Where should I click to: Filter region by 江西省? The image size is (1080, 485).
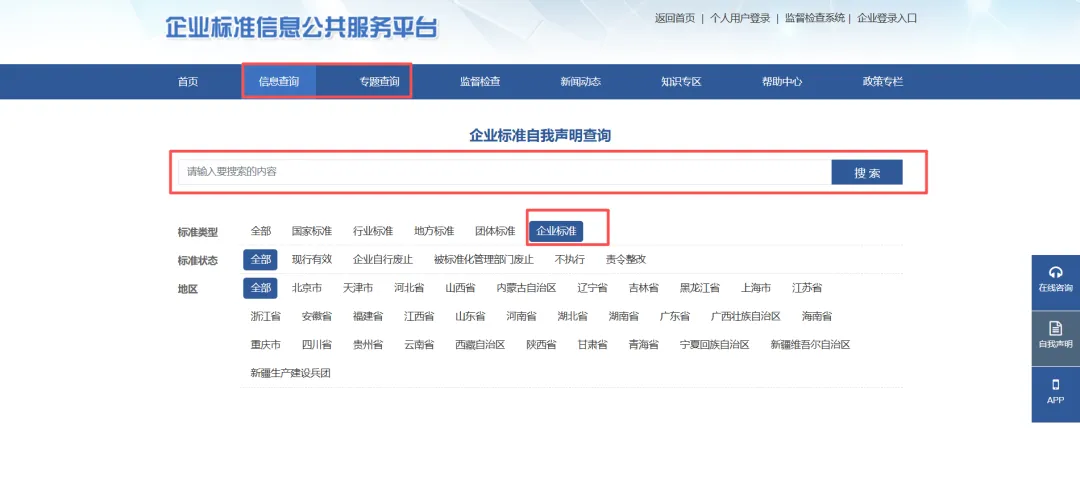click(419, 316)
